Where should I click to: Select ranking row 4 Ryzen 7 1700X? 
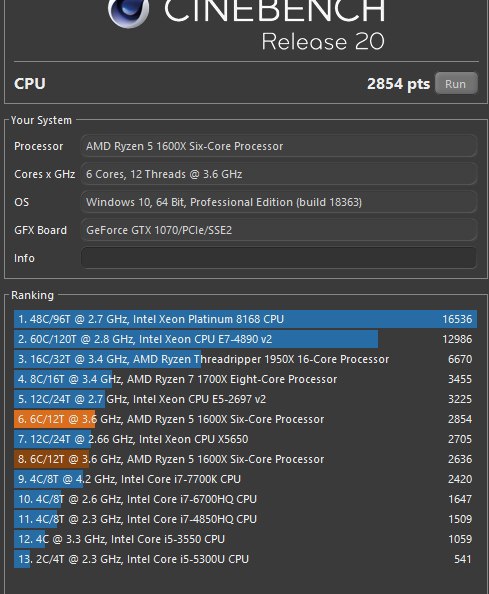pos(245,379)
